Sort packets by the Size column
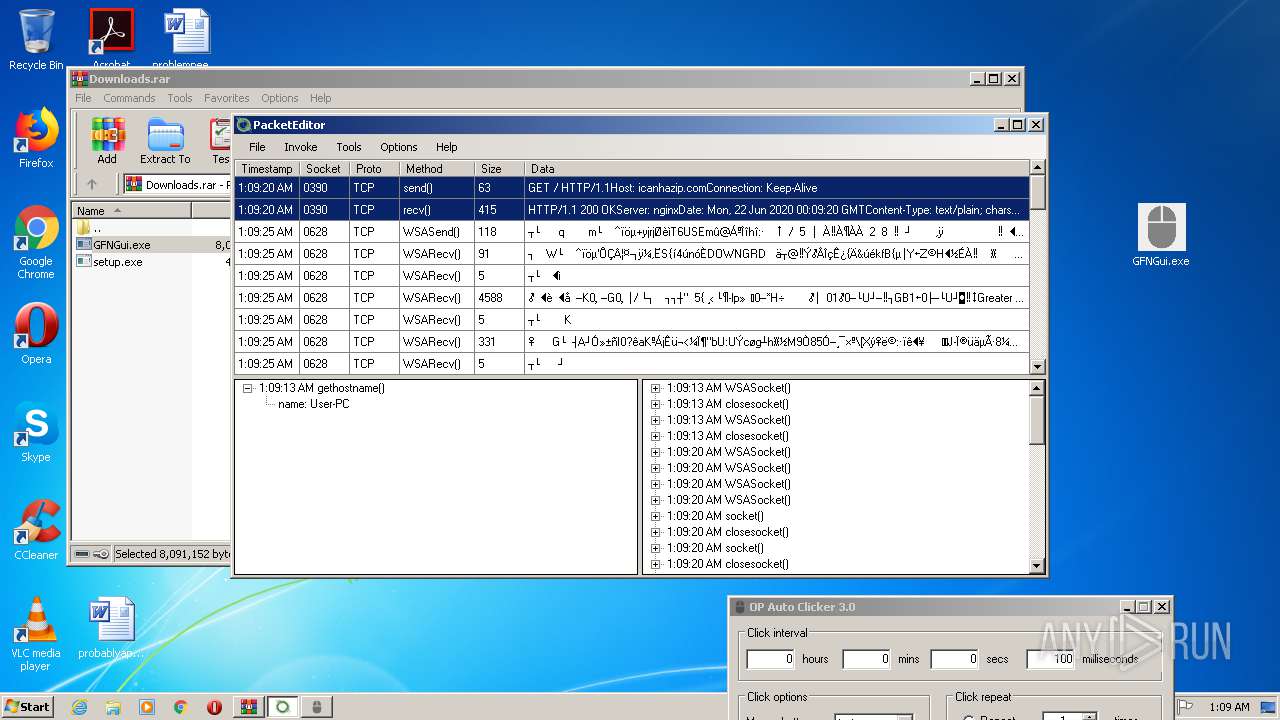 [x=500, y=169]
